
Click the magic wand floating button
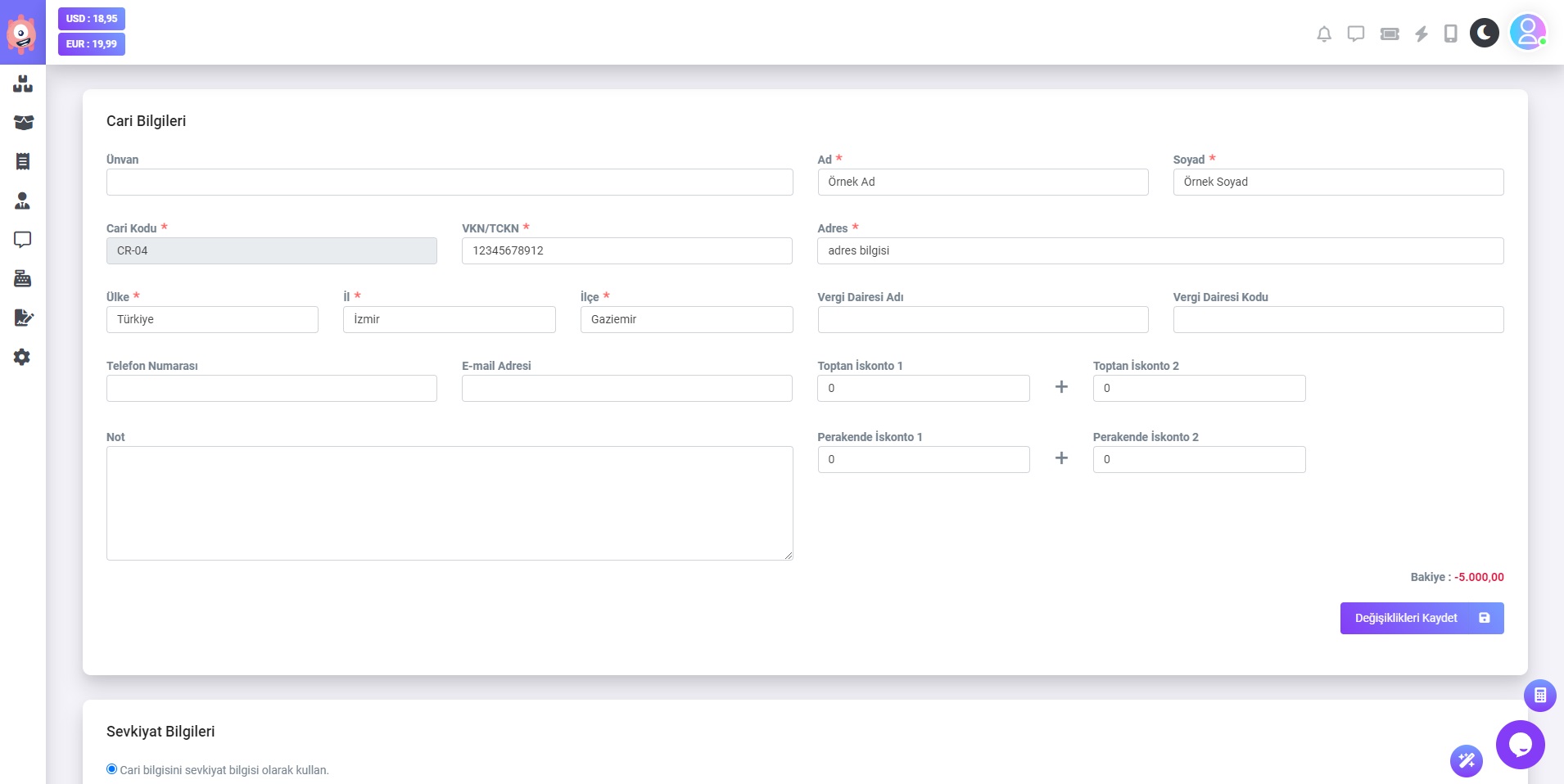(1466, 761)
